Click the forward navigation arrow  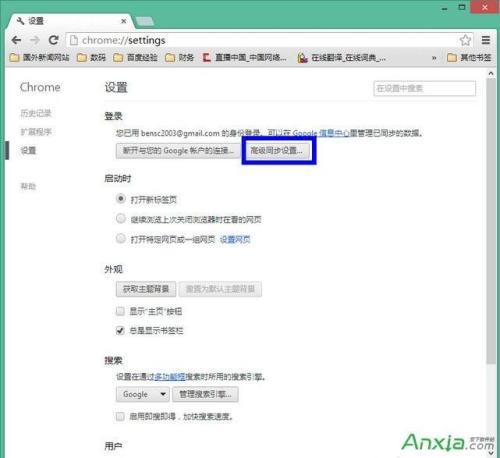(x=35, y=40)
